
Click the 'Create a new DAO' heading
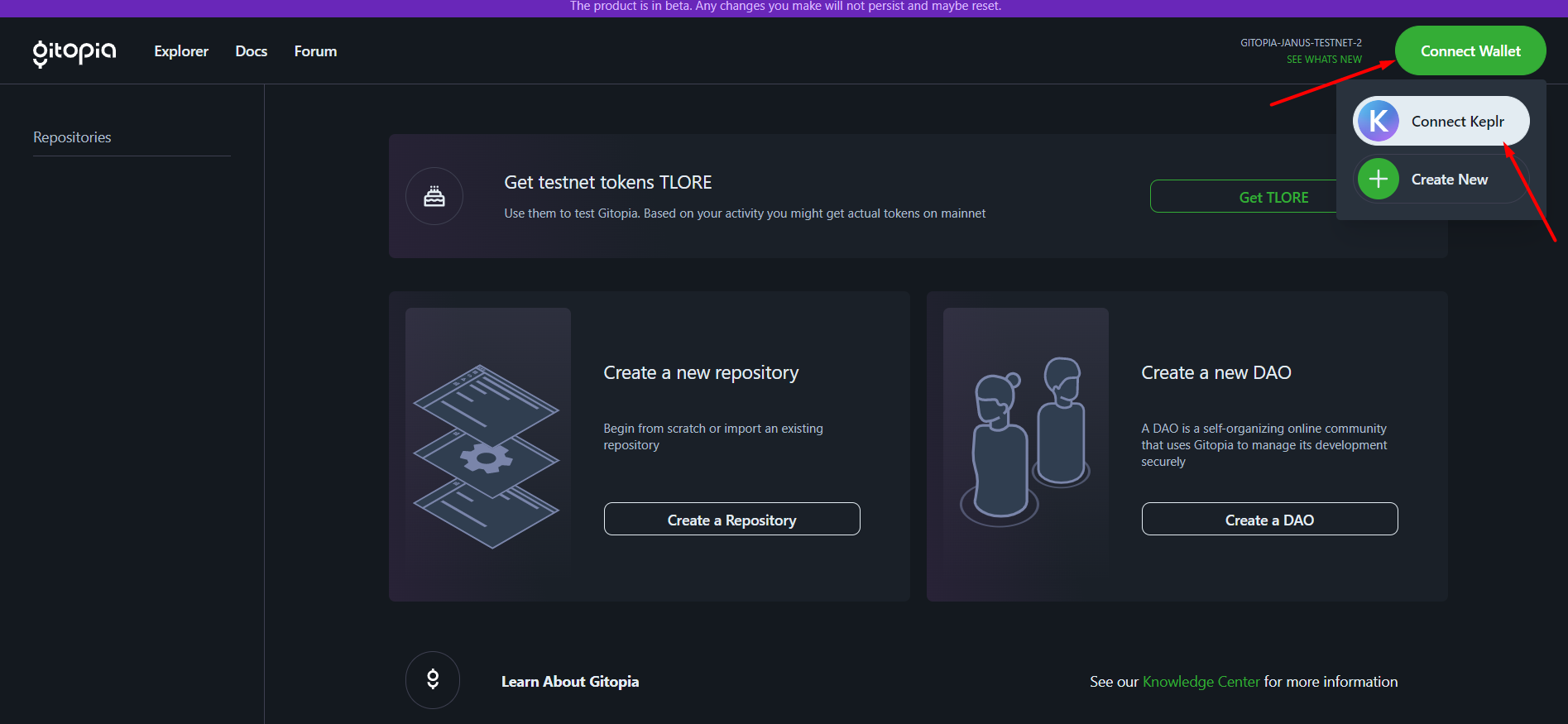pos(1216,373)
